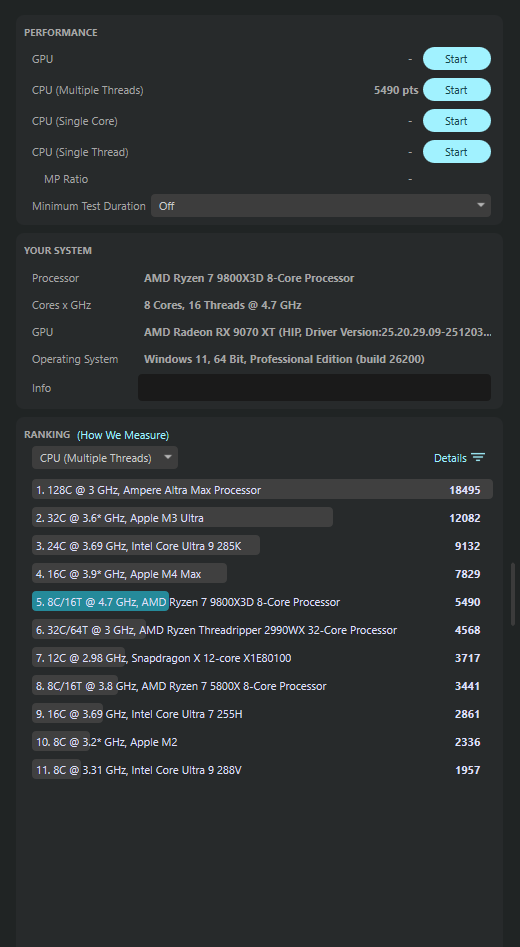Click the Info input field
Viewport: 520px width, 947px height.
tap(314, 387)
